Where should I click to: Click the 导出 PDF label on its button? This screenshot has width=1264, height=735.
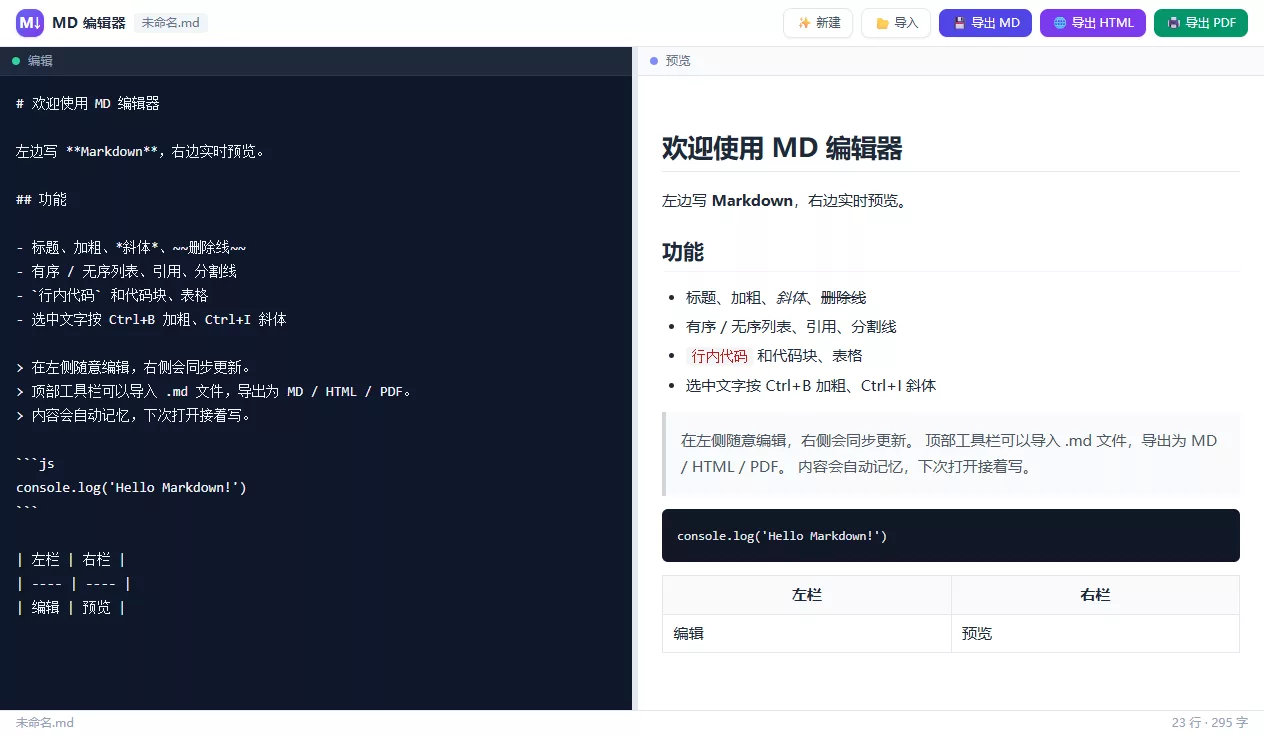(x=1210, y=23)
